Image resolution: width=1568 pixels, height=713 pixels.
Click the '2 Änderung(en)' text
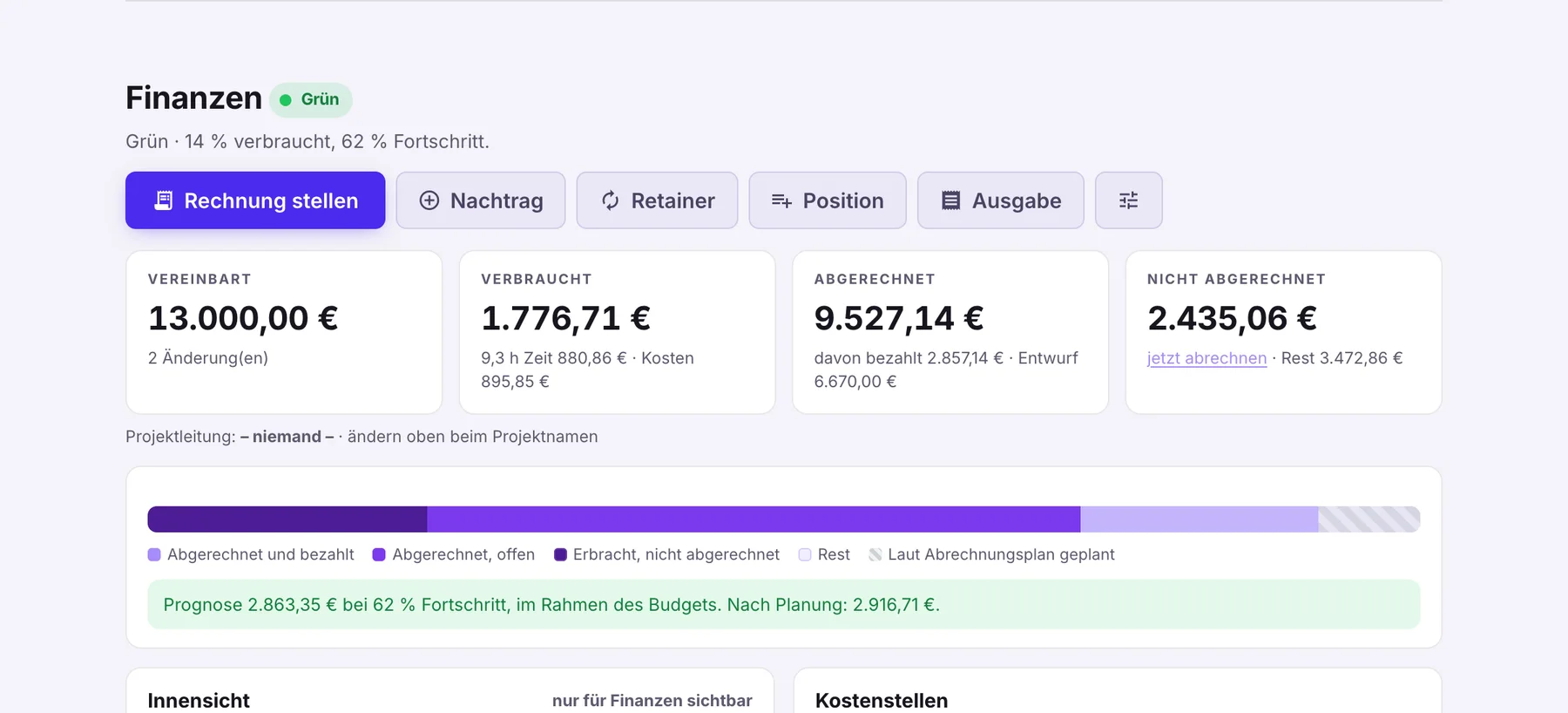coord(208,358)
